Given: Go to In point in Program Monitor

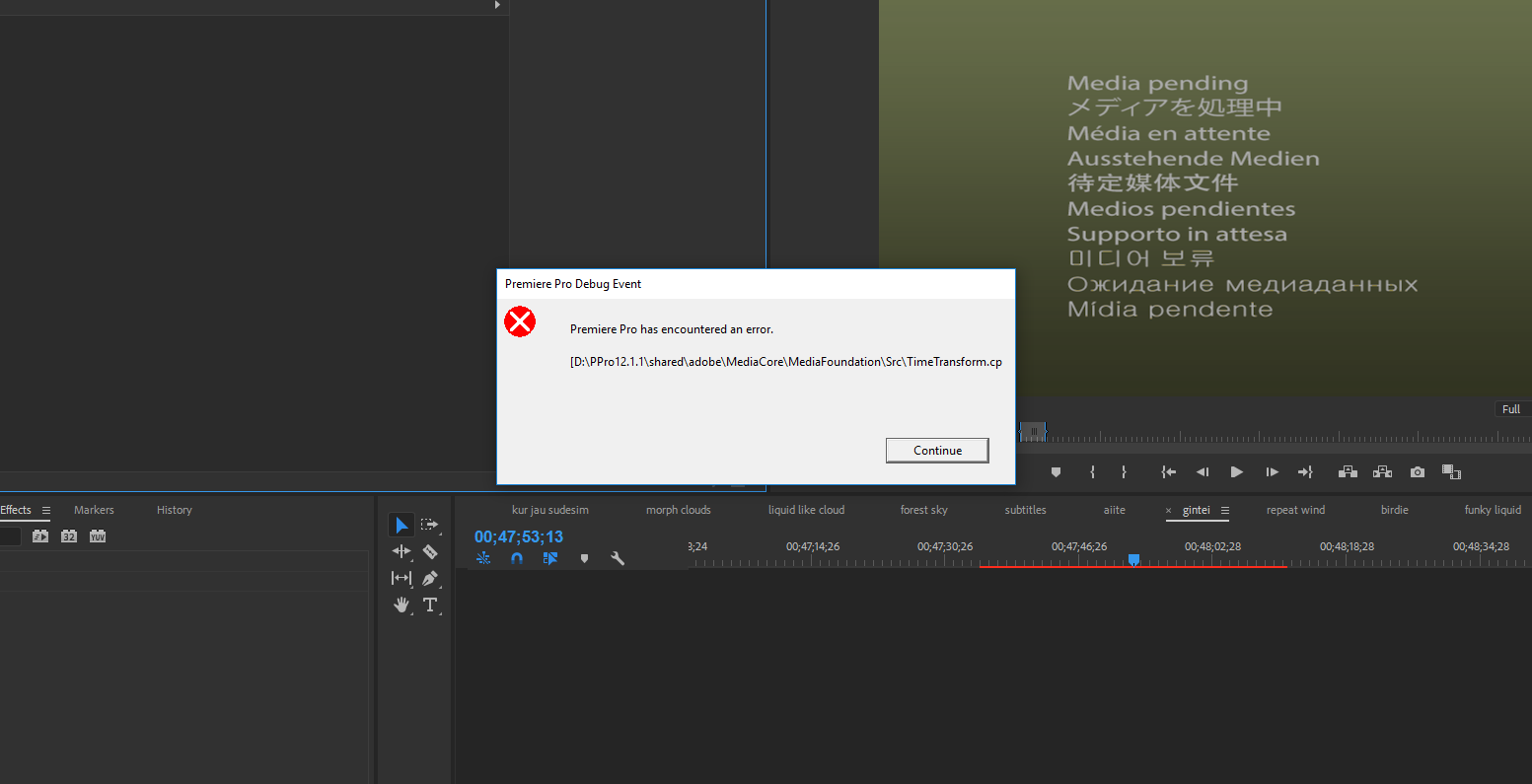Looking at the screenshot, I should tap(1168, 472).
